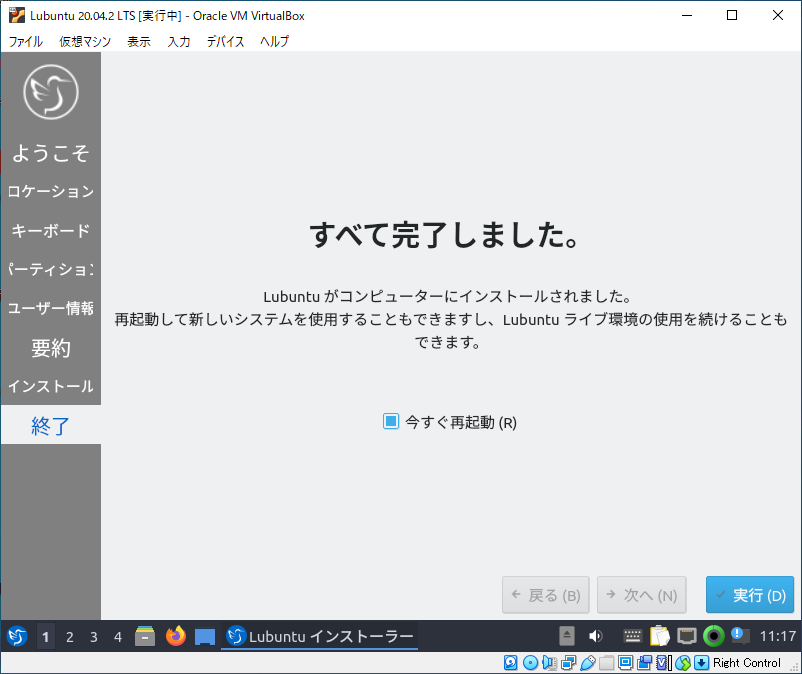
Task: Click the VirtualBox CPU virtualization status icon
Action: coord(664,663)
